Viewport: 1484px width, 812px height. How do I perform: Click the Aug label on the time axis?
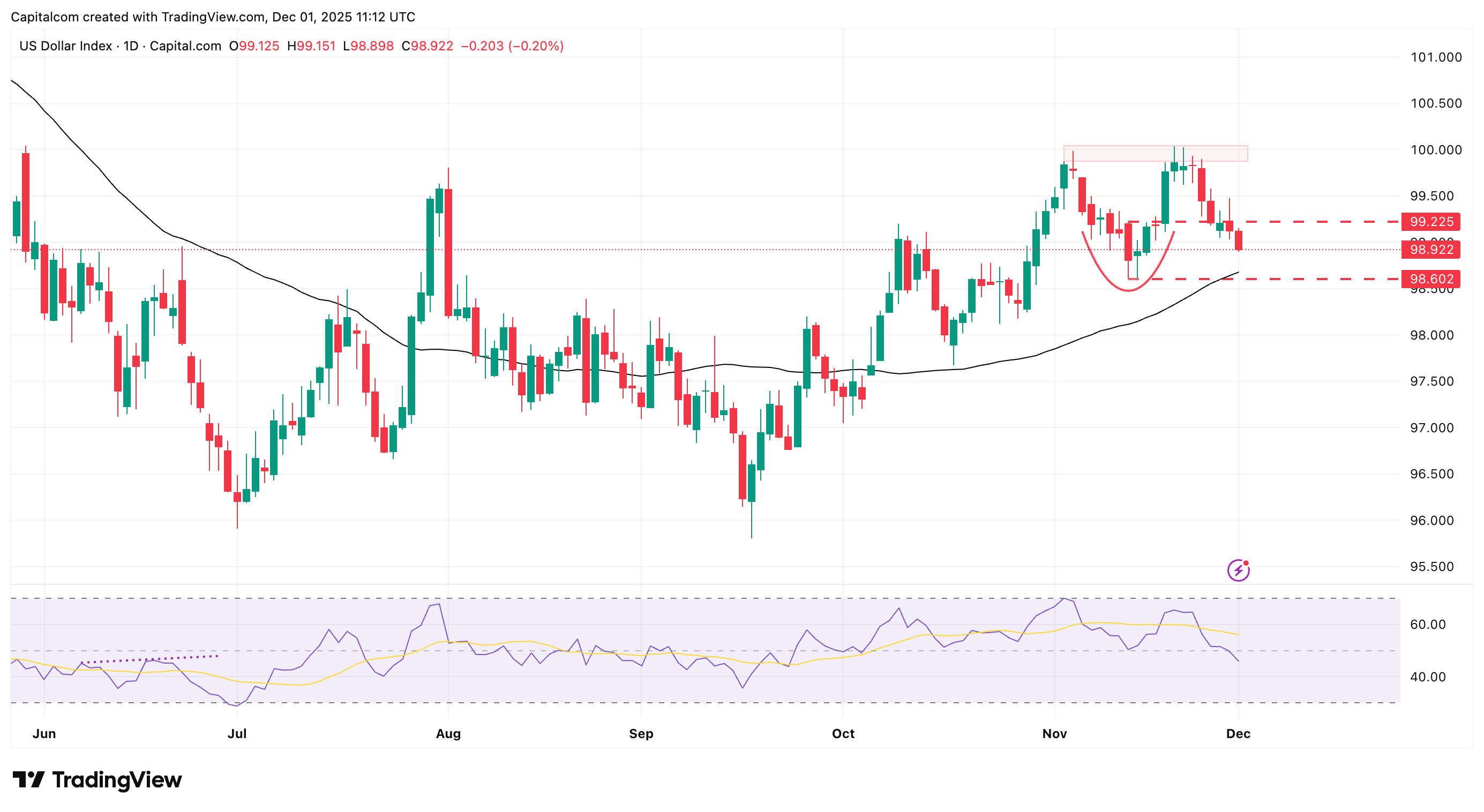pos(448,734)
